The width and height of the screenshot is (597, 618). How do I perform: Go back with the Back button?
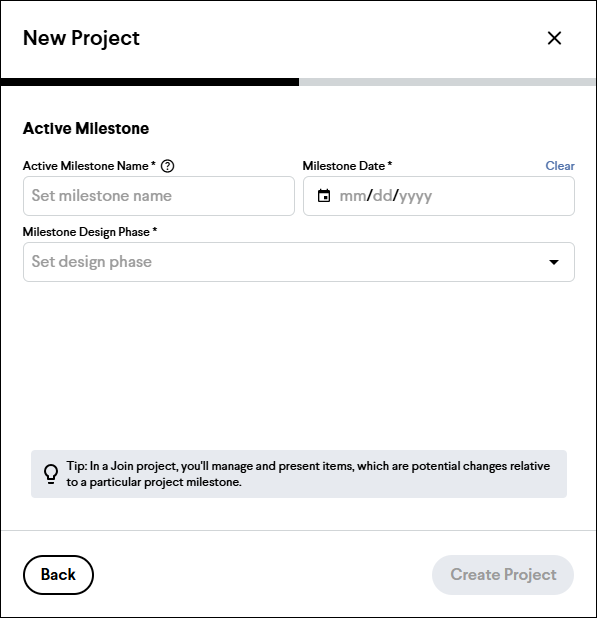[58, 575]
